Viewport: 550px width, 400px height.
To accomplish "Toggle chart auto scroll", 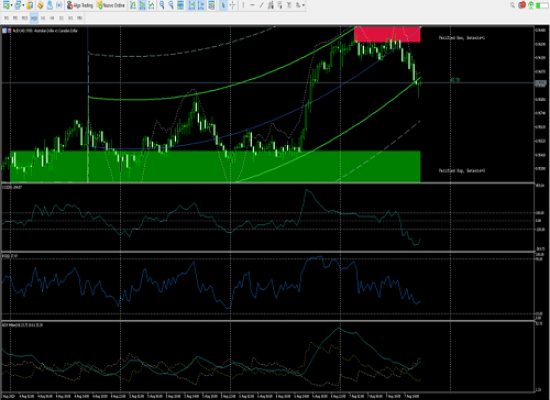I will click(x=192, y=5).
